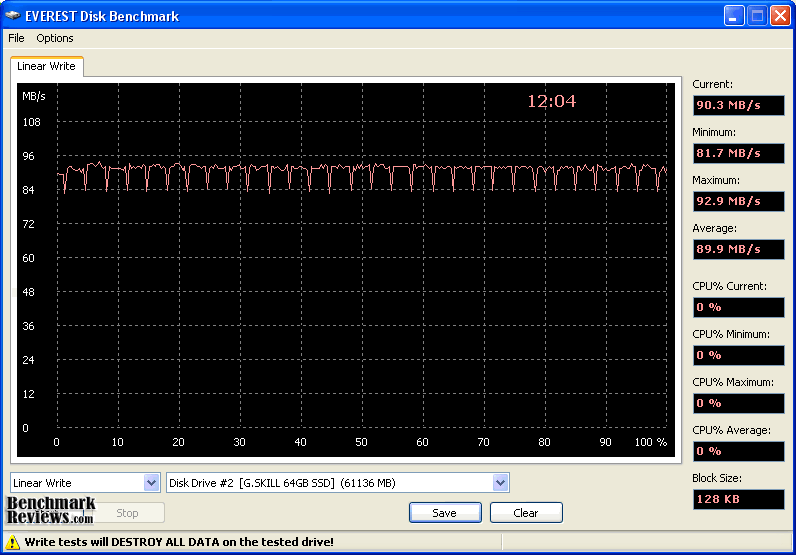Click the EVEREST disk icon in title bar
This screenshot has height=555, width=796.
pyautogui.click(x=13, y=16)
